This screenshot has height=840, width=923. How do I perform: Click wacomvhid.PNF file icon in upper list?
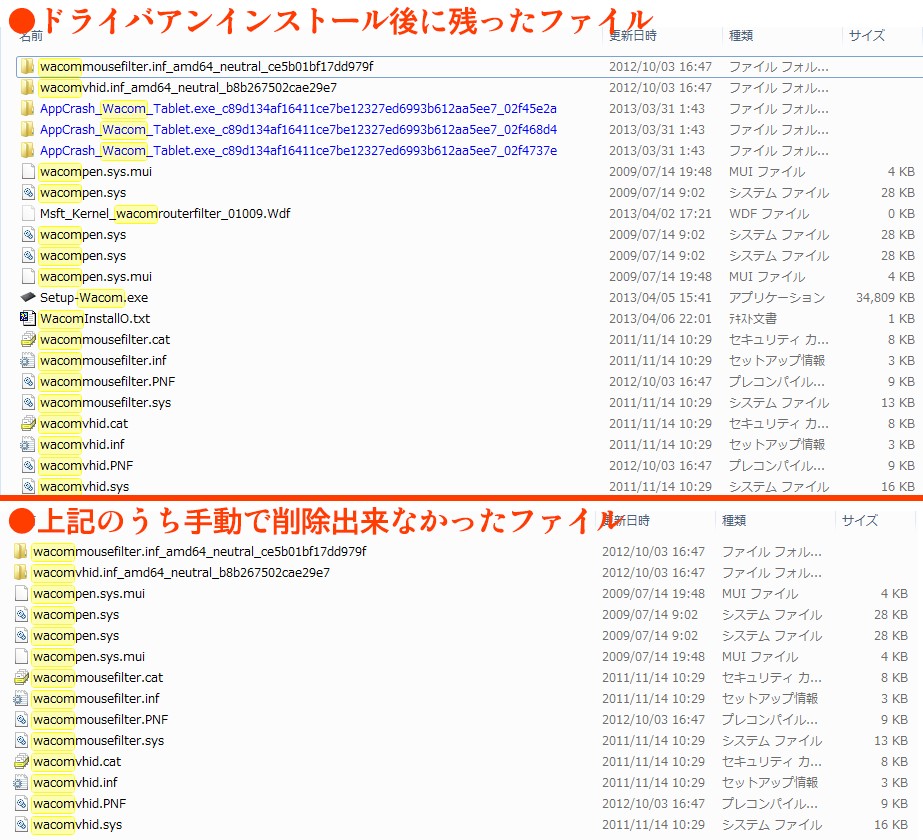[28, 466]
